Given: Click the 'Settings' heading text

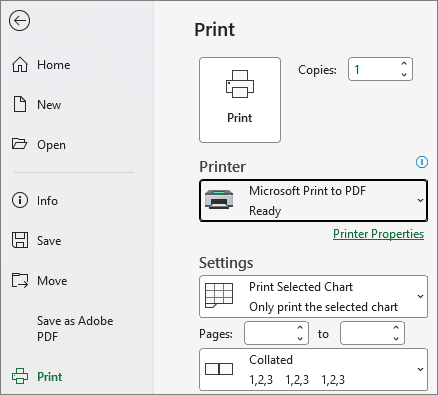Looking at the screenshot, I should pyautogui.click(x=226, y=263).
